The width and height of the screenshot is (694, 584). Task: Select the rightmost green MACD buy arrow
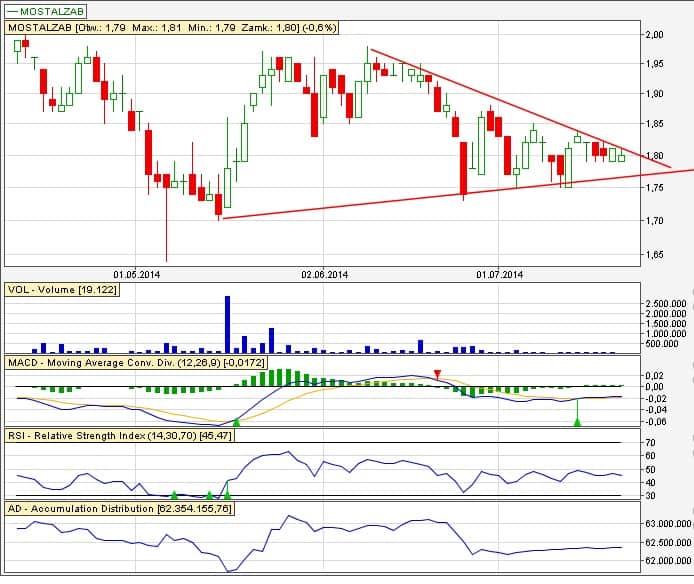(577, 423)
